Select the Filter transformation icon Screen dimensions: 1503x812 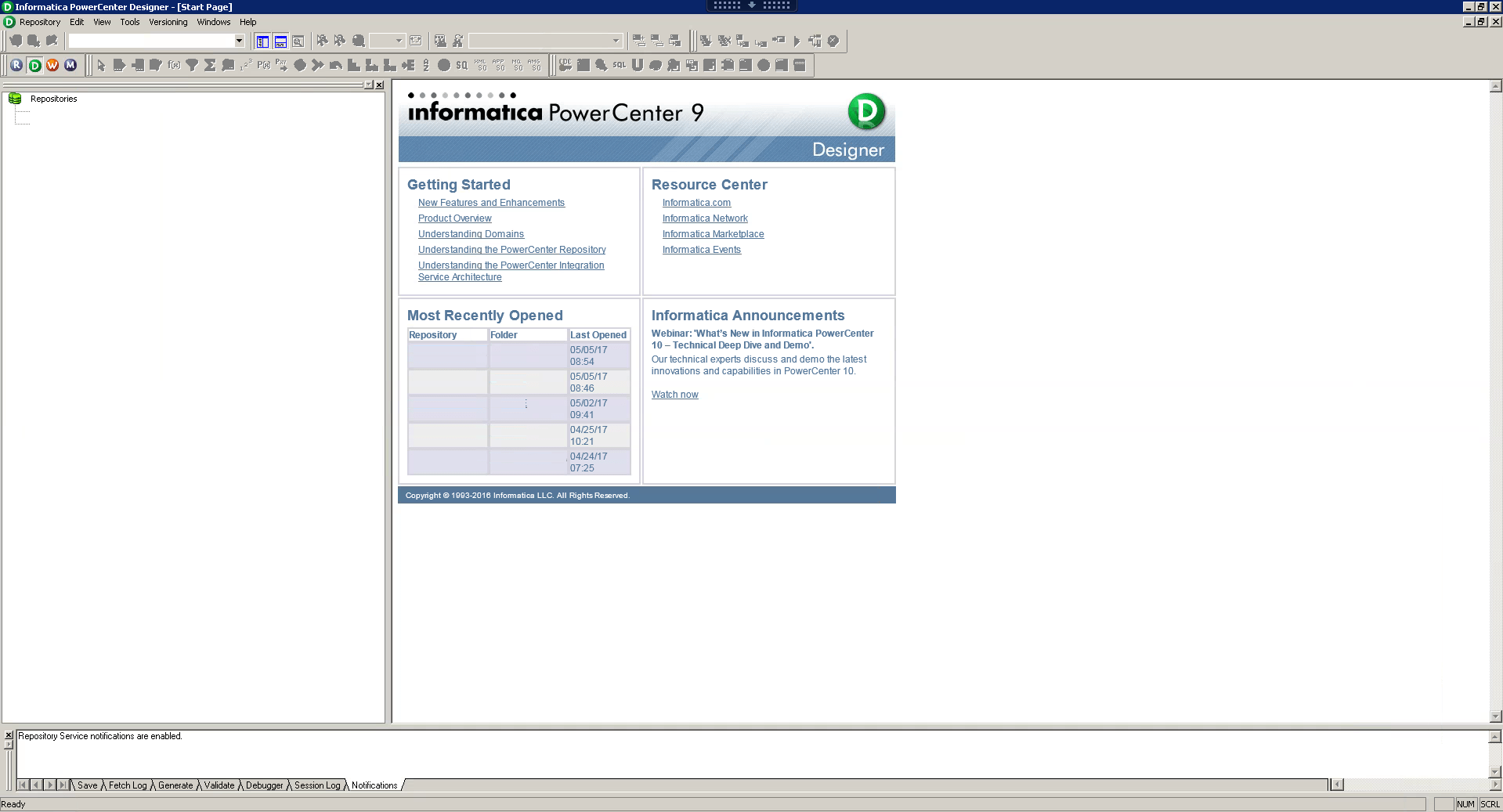coord(191,66)
